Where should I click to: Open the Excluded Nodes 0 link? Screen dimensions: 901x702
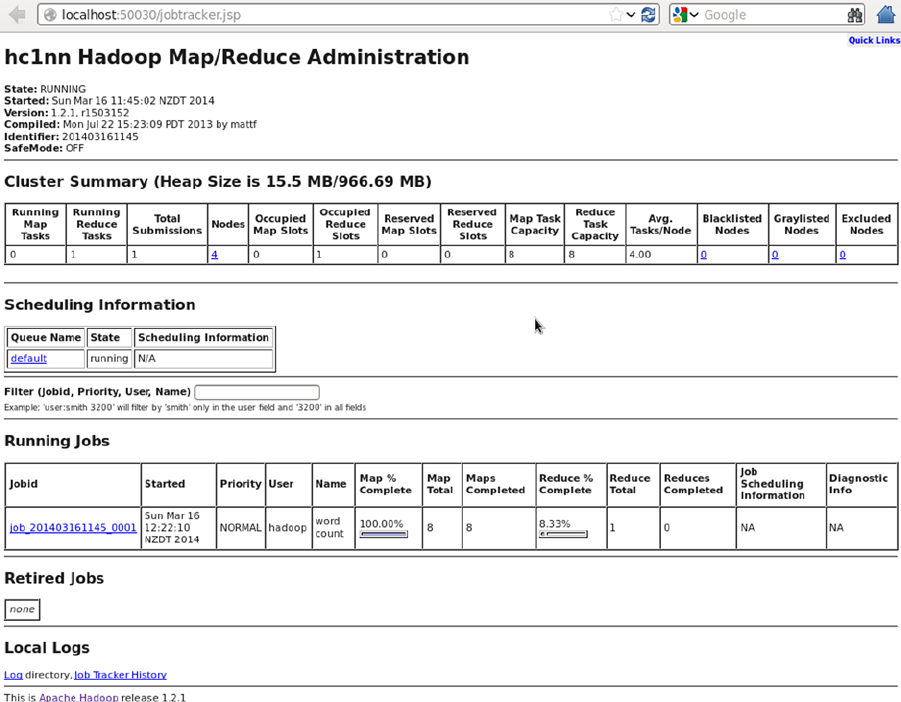pos(842,254)
